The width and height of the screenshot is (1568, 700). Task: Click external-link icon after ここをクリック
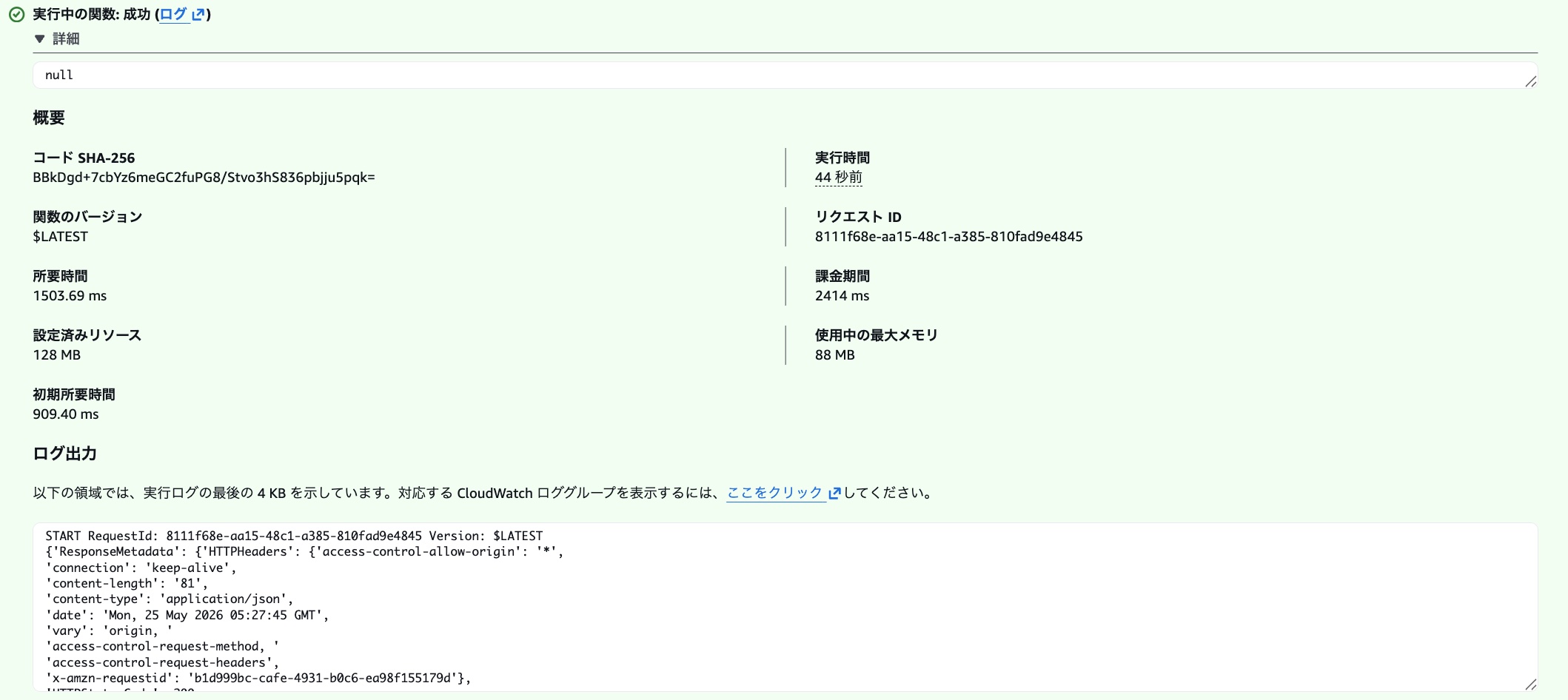pos(834,494)
